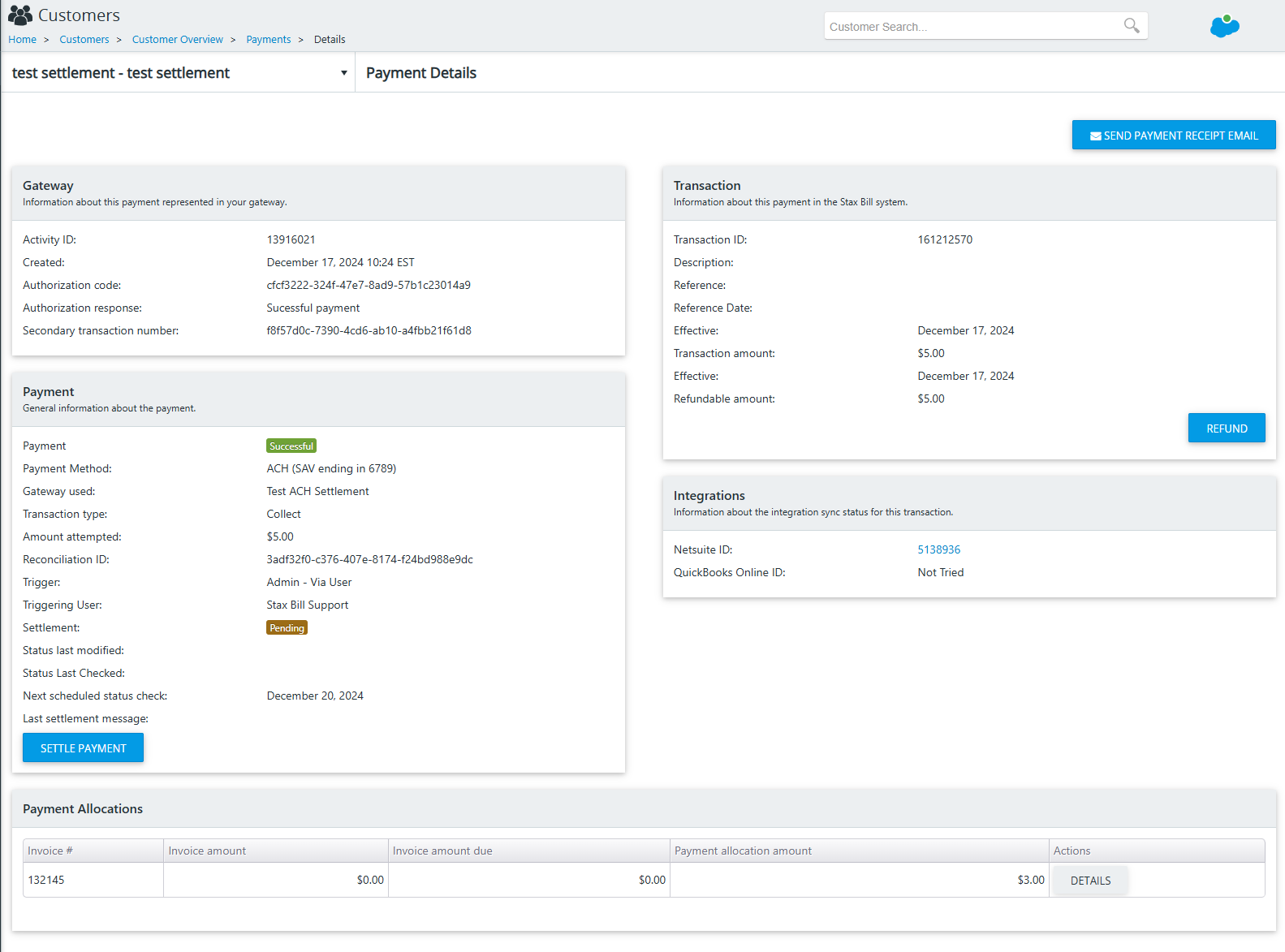Click next scheduled check December 20, 2024
1285x952 pixels.
pyautogui.click(x=315, y=696)
